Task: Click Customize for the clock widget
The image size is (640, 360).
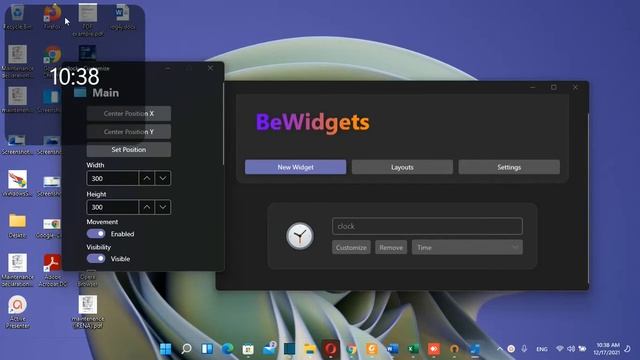Action: [351, 247]
